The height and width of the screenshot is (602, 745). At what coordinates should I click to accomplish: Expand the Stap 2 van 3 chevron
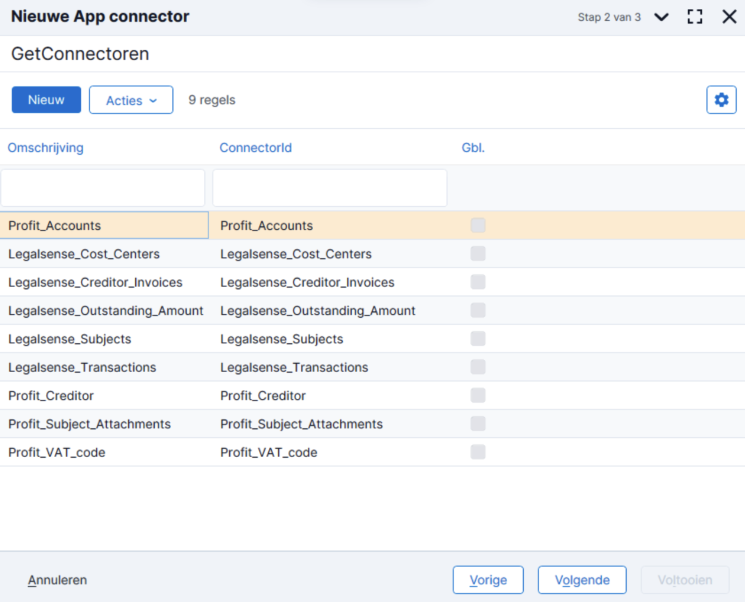click(661, 18)
